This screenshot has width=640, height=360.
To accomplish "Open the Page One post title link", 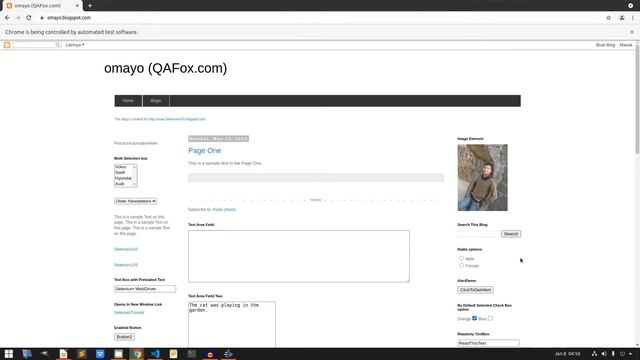I will pos(204,151).
